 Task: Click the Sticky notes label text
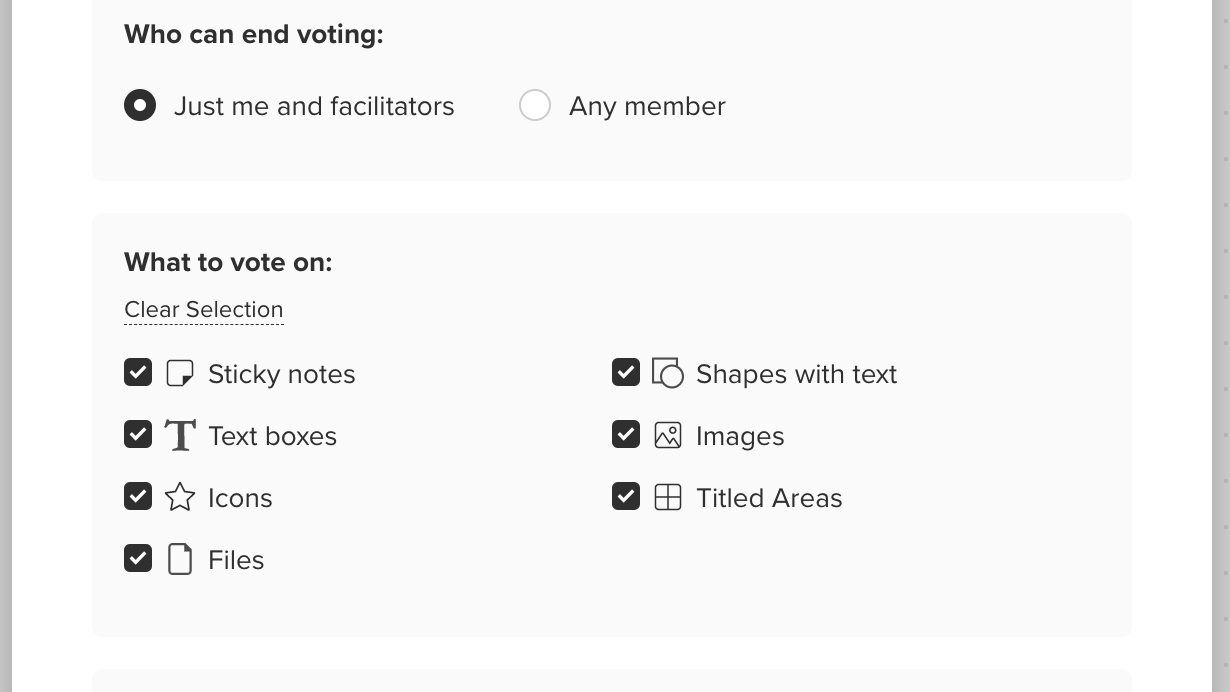[281, 374]
